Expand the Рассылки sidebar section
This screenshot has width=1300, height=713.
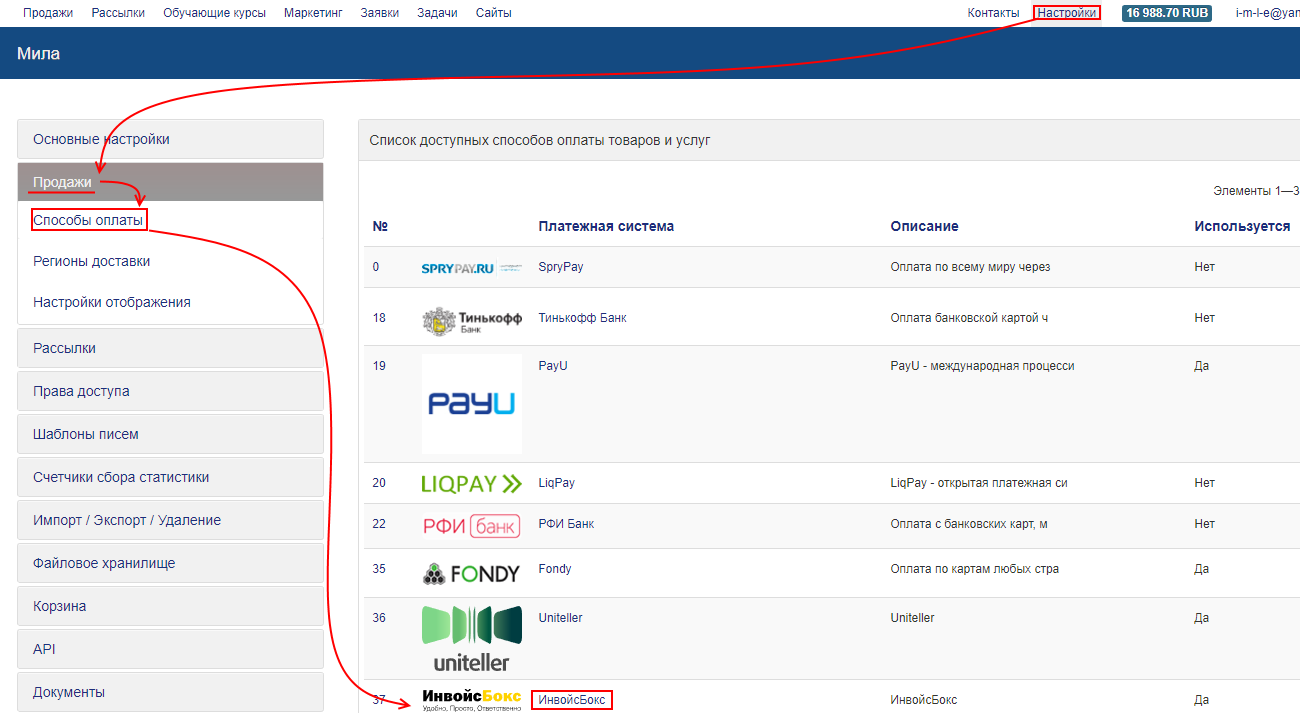pos(170,348)
